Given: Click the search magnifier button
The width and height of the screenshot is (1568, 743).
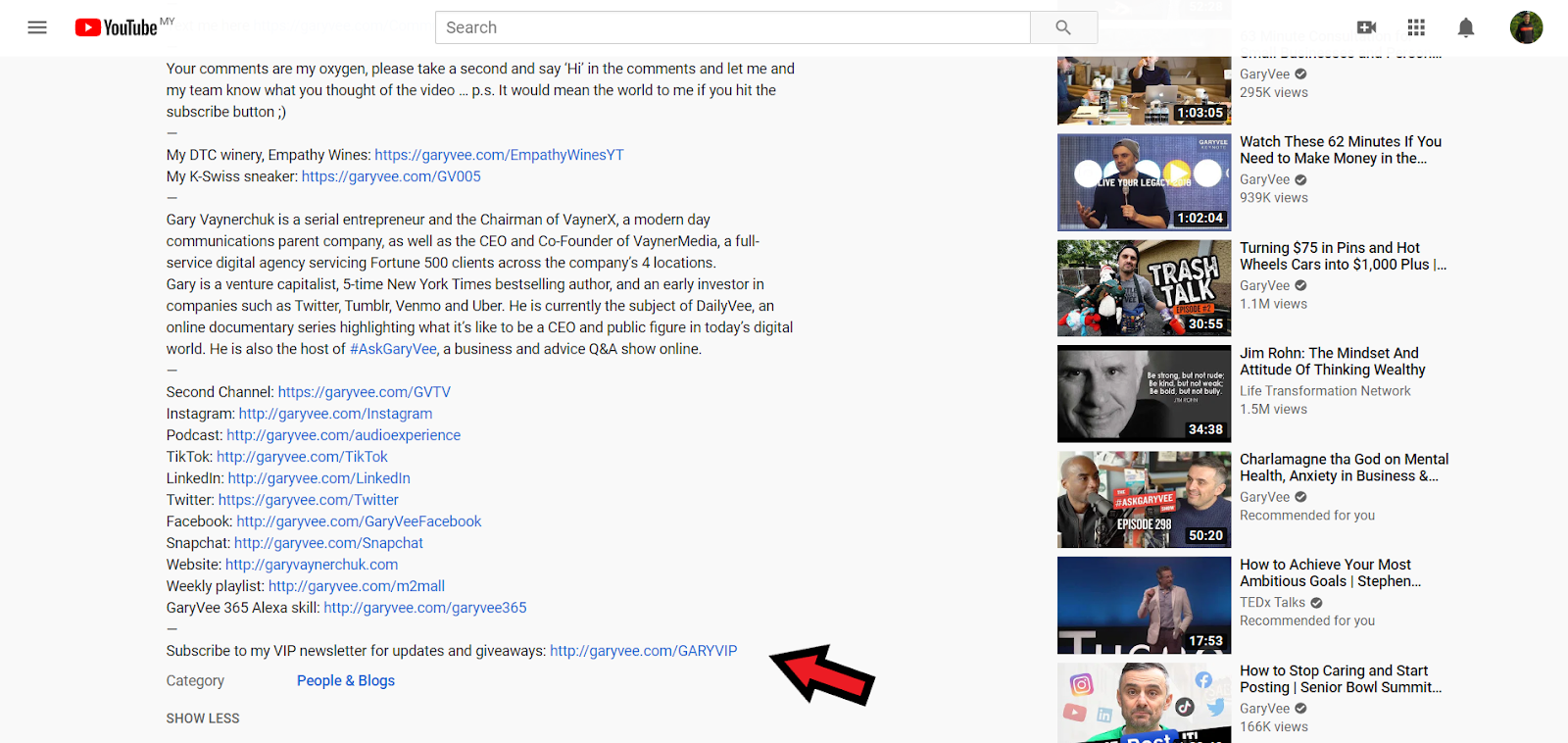Looking at the screenshot, I should pos(1063,27).
